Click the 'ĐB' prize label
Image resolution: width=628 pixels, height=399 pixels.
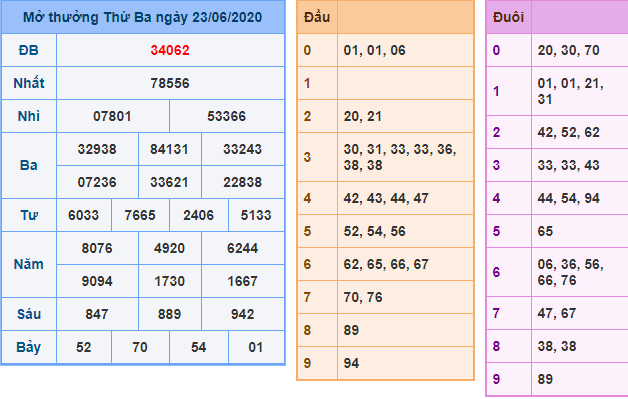(x=28, y=50)
